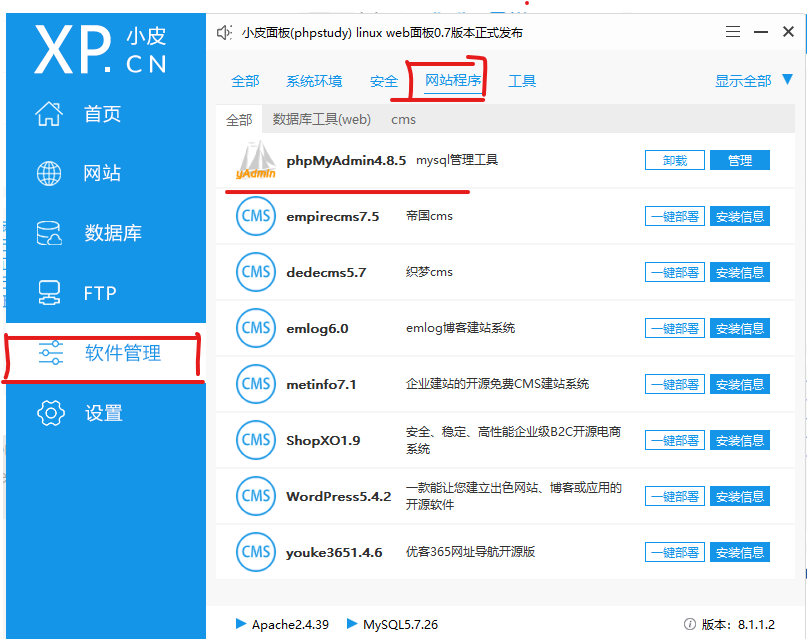Viewport: 807px width, 639px height.
Task: Click the MySQL5.7.26 status label
Action: click(x=400, y=624)
